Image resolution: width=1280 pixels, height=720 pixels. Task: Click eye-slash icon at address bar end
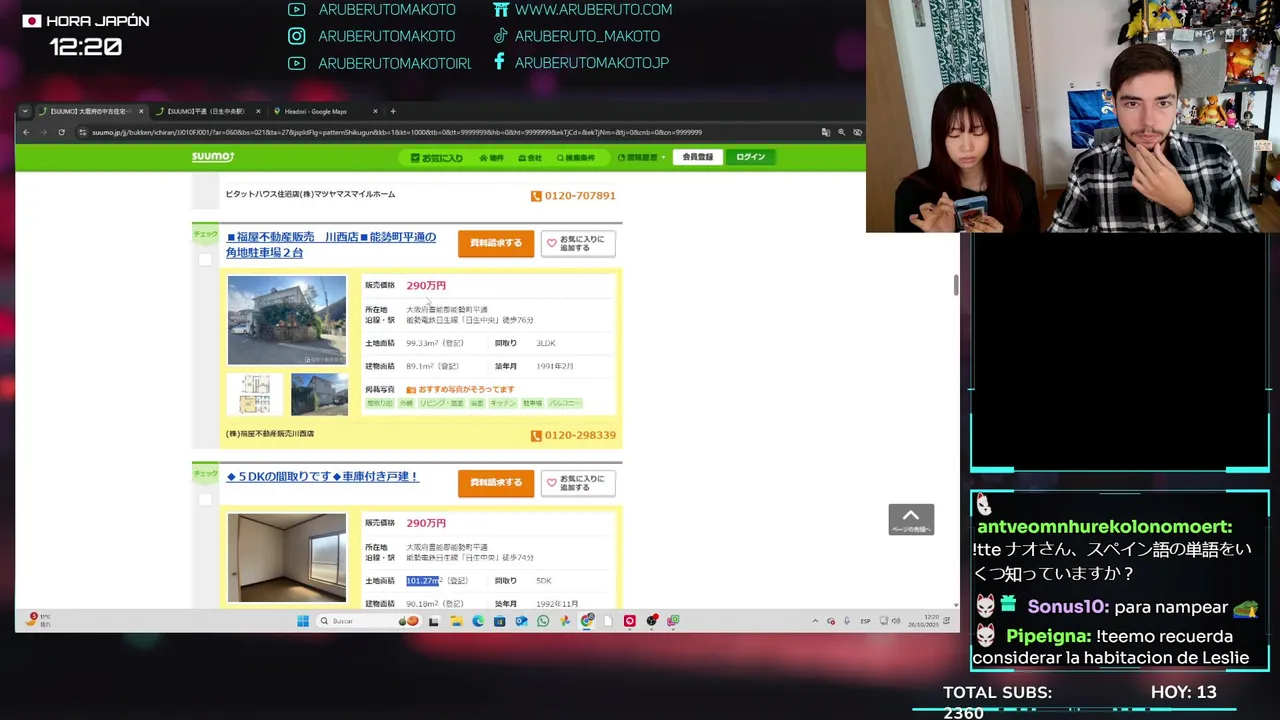click(x=857, y=132)
